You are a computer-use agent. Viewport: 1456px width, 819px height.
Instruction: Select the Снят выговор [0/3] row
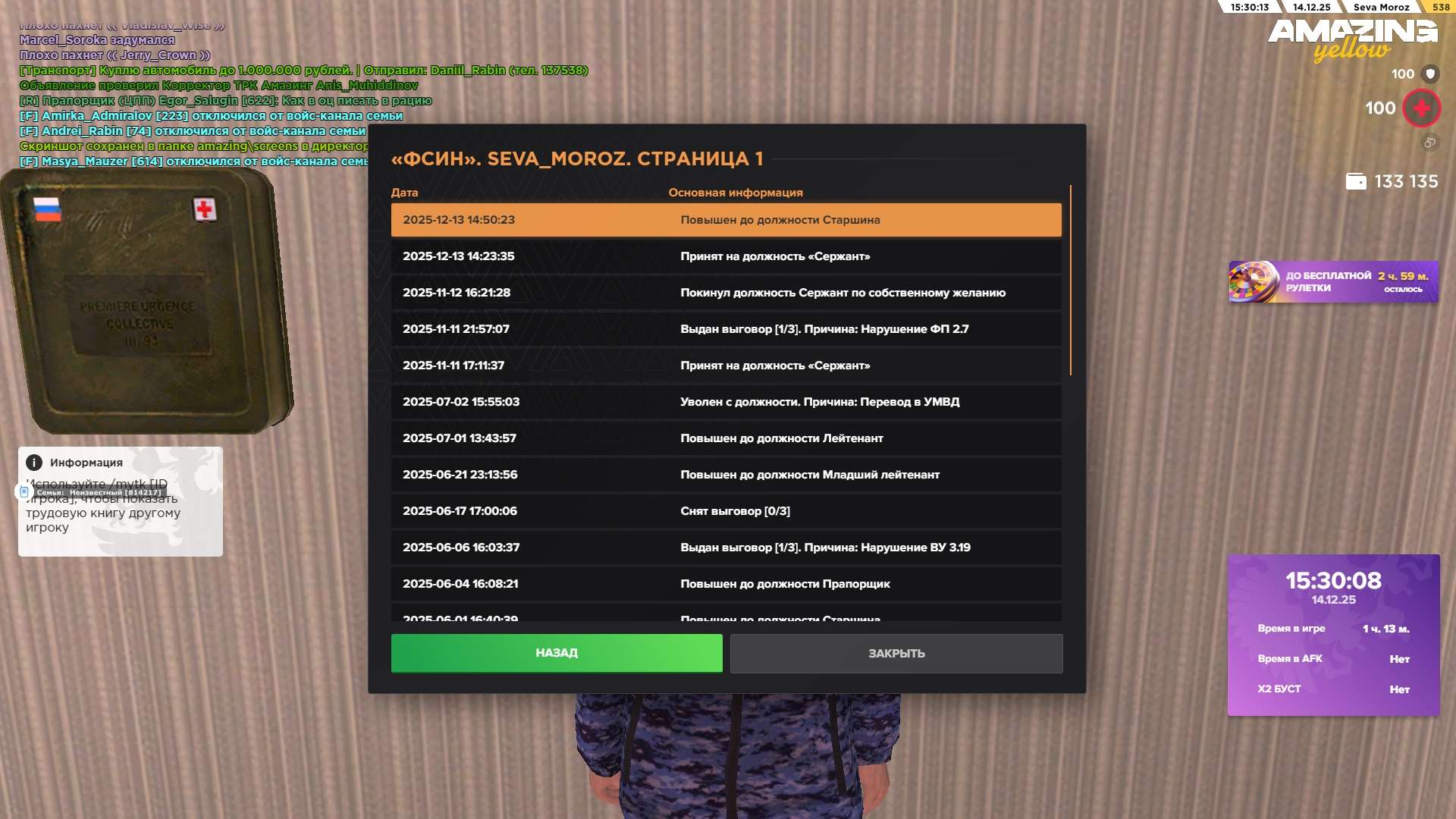pyautogui.click(x=726, y=511)
